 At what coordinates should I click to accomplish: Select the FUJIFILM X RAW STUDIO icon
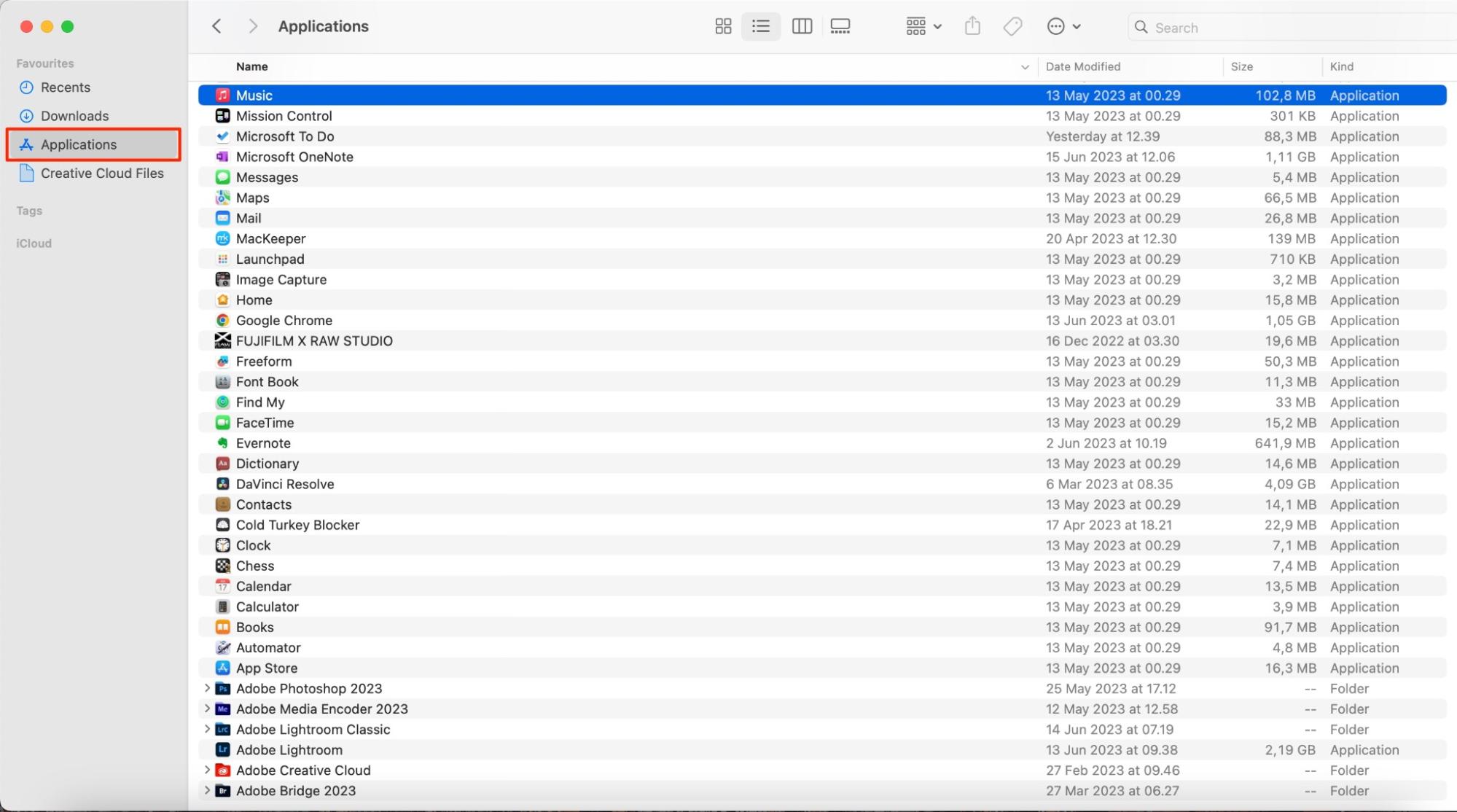click(222, 340)
